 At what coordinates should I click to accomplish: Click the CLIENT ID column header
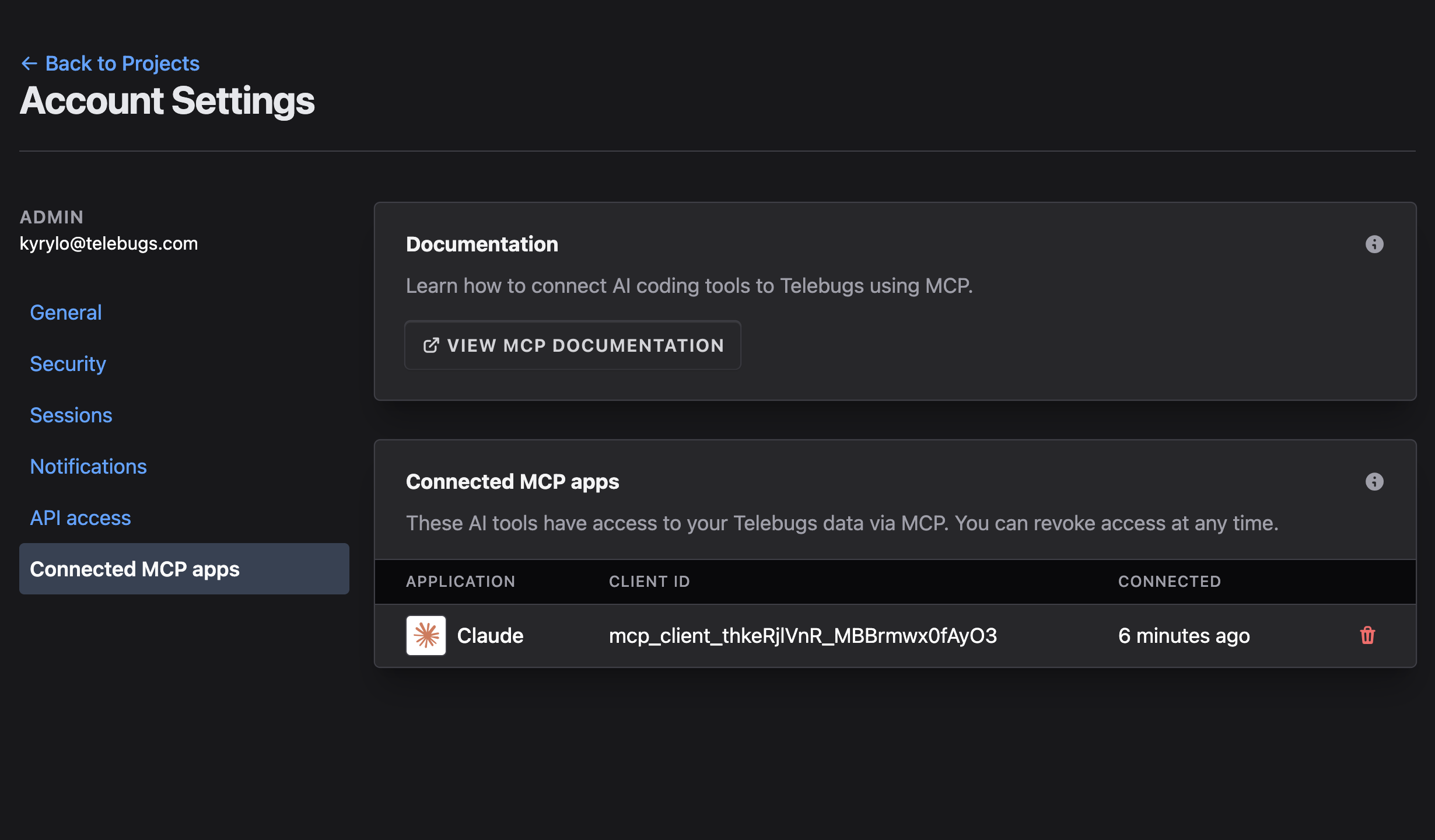[x=649, y=582]
